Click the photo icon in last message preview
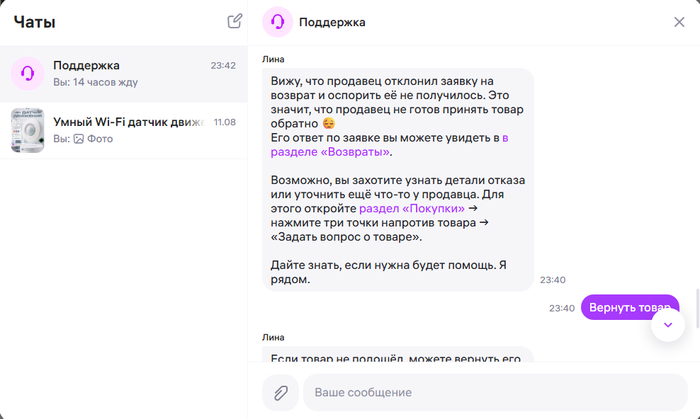Screen dimensions: 700x419 [79, 139]
